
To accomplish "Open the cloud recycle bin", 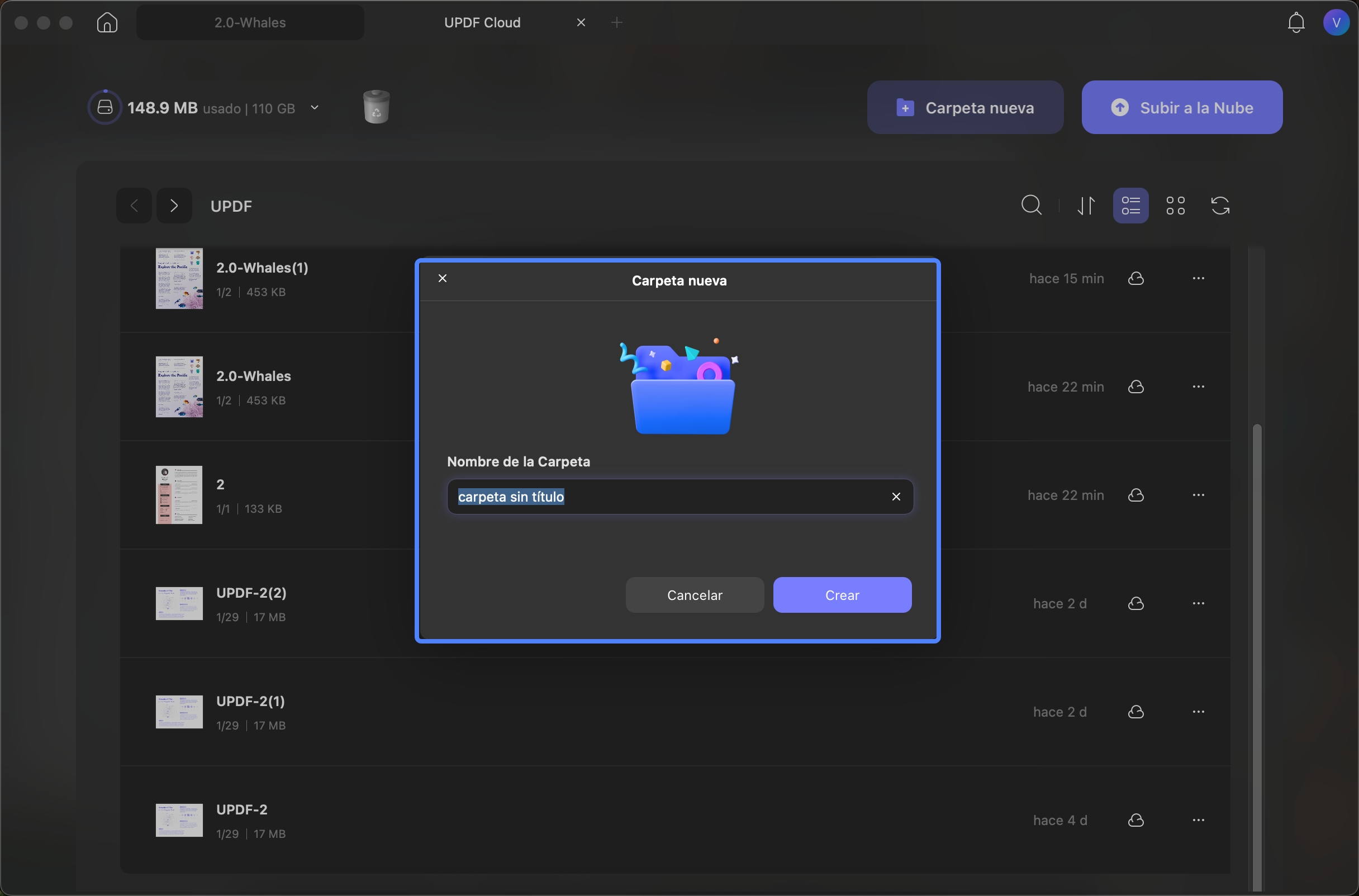I will [376, 107].
